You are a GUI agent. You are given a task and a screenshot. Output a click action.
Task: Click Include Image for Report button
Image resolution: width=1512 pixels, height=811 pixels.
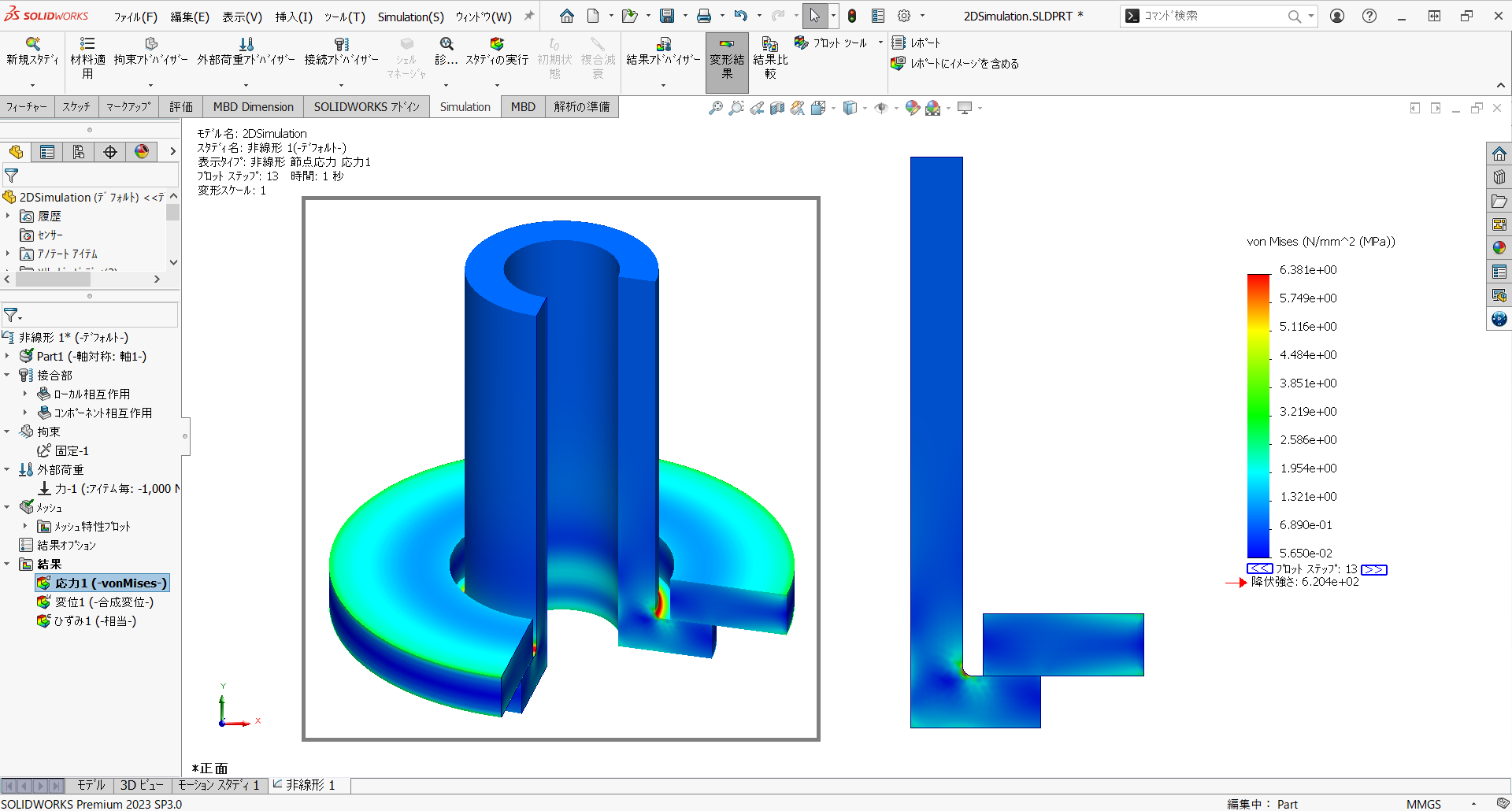(x=954, y=64)
